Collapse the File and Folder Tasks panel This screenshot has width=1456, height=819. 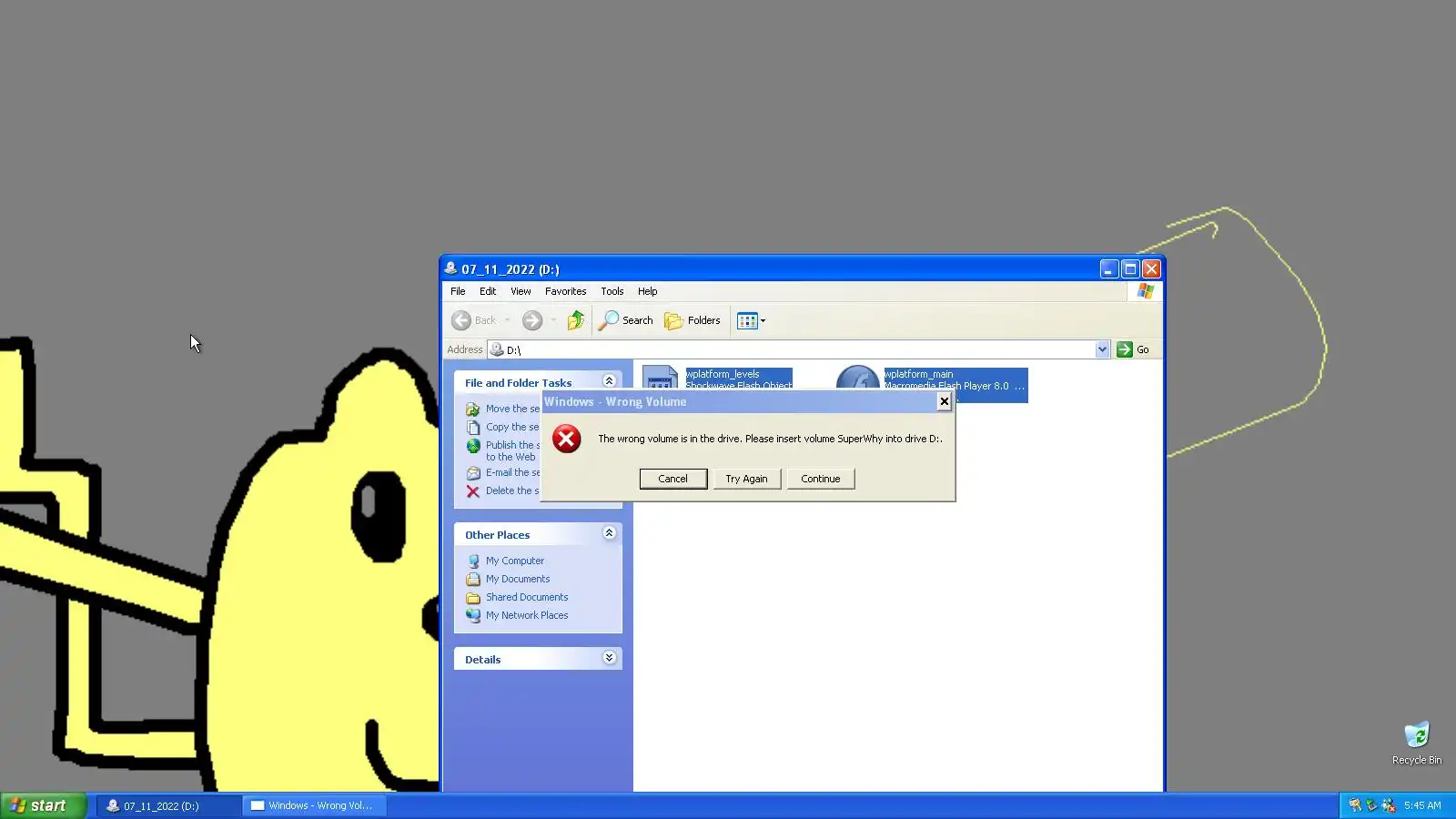tap(609, 381)
